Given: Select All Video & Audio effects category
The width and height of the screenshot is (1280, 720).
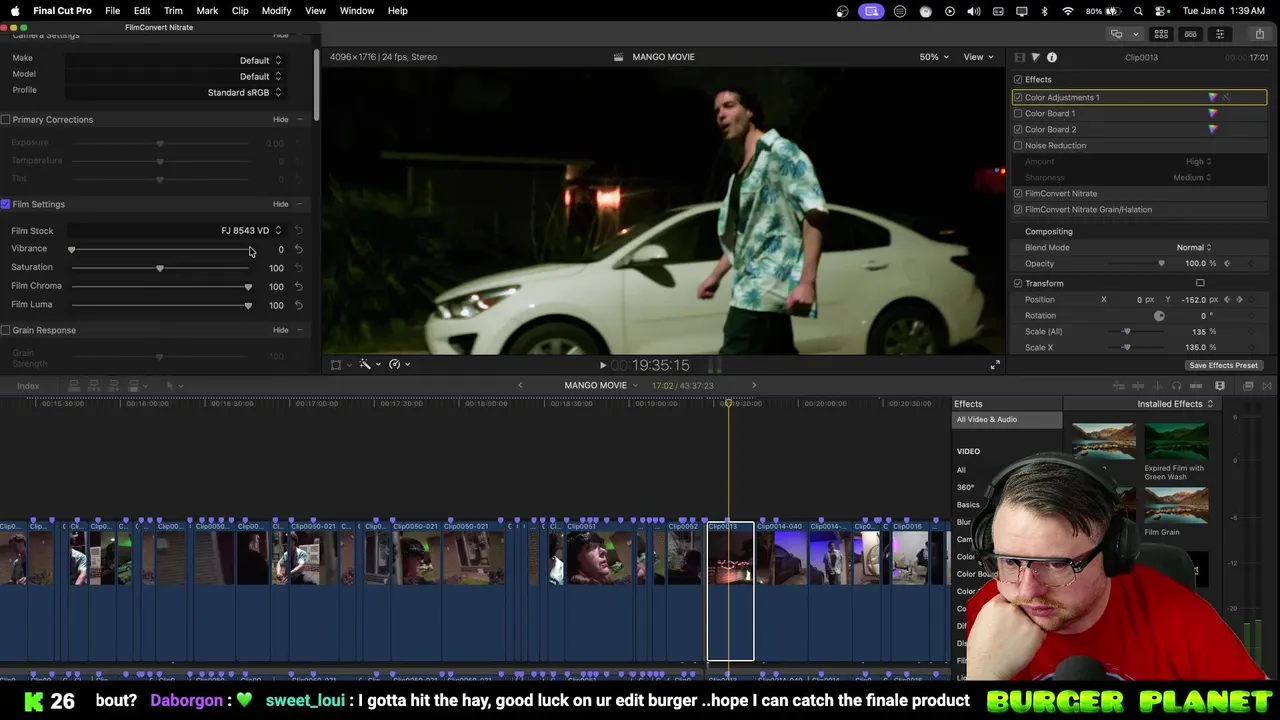Looking at the screenshot, I should 1007,420.
